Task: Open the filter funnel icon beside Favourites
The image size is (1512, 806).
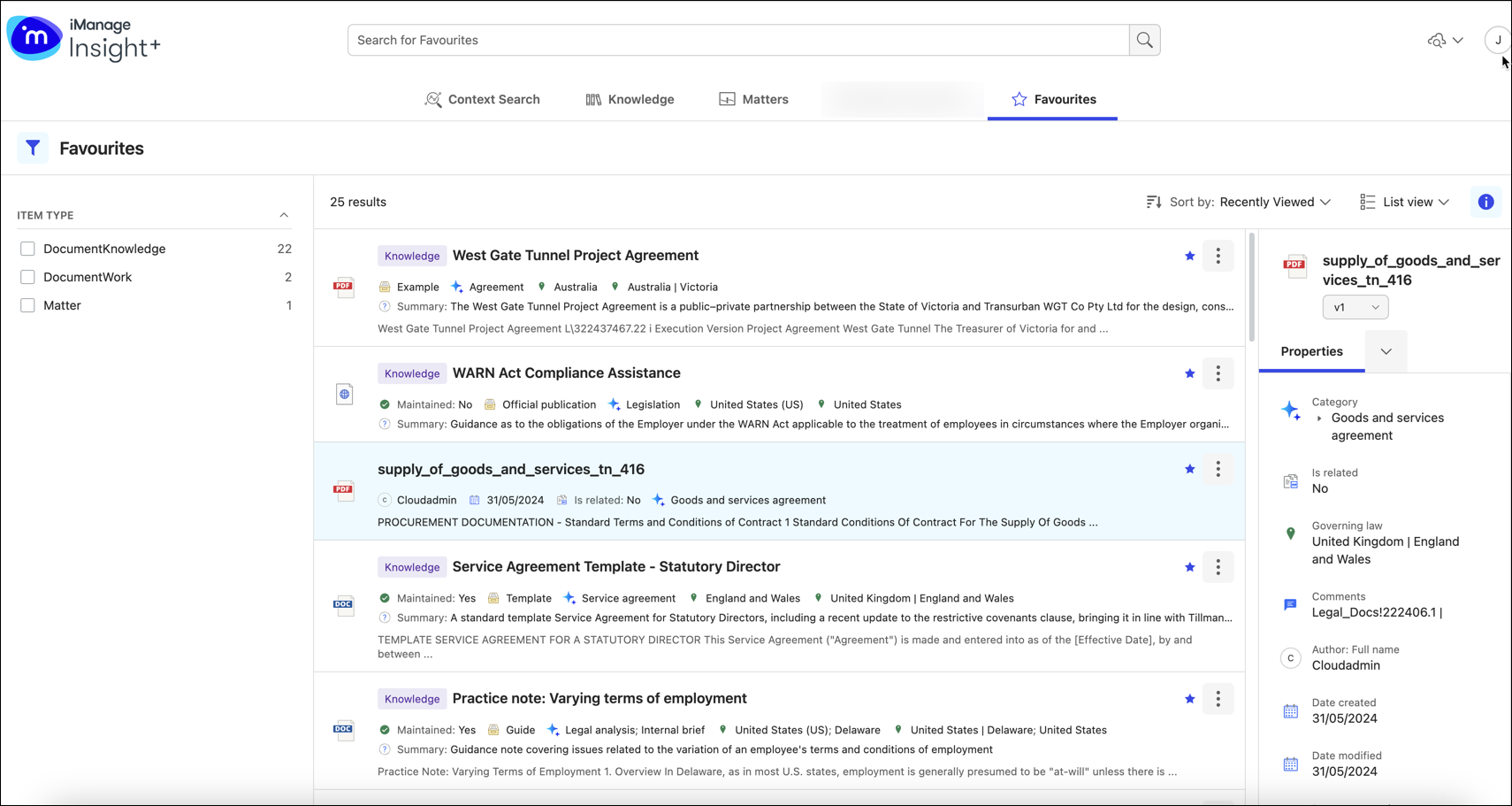Action: pos(33,149)
